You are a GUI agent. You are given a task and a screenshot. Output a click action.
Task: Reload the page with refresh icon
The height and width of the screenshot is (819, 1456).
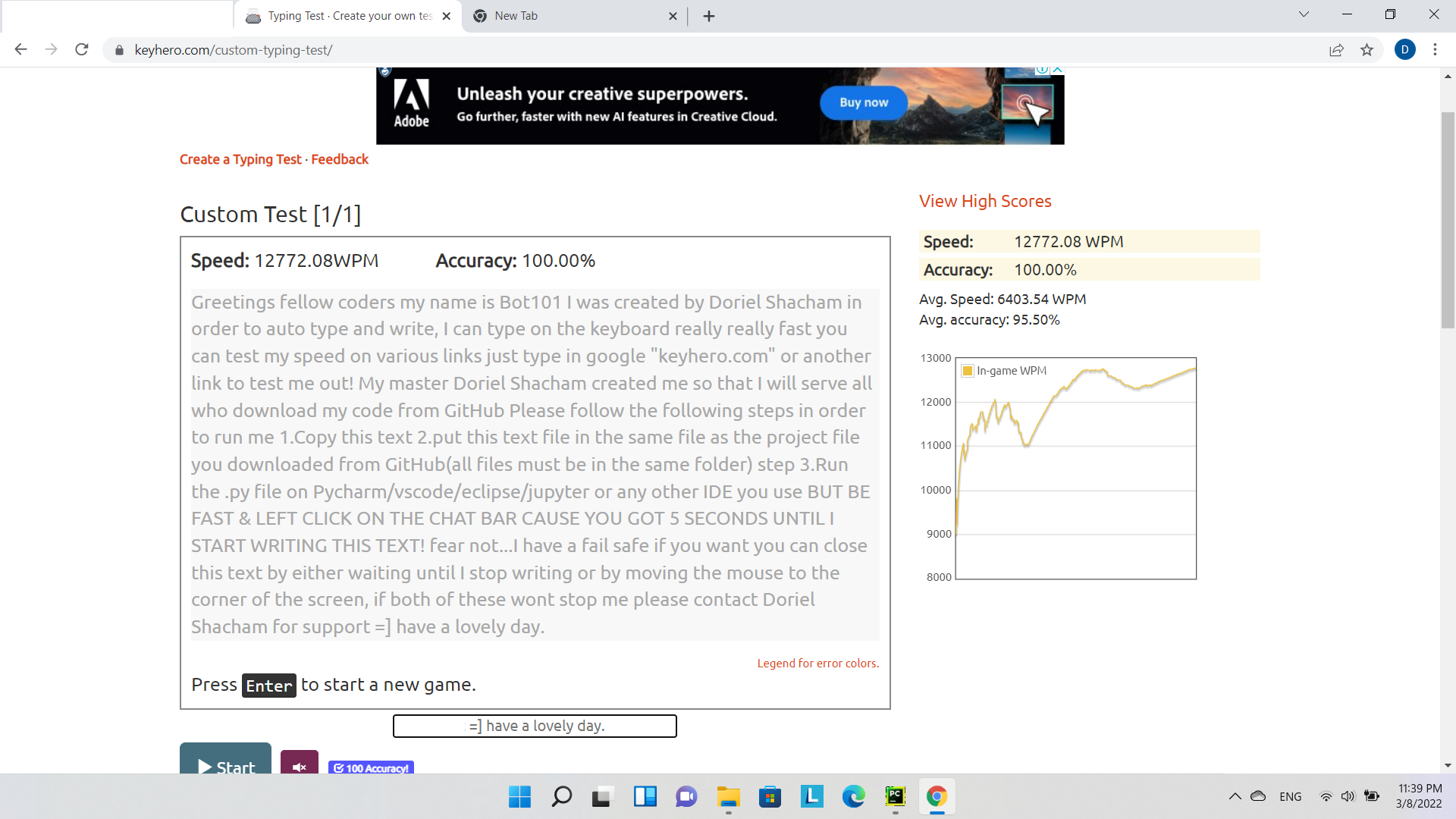pyautogui.click(x=82, y=50)
